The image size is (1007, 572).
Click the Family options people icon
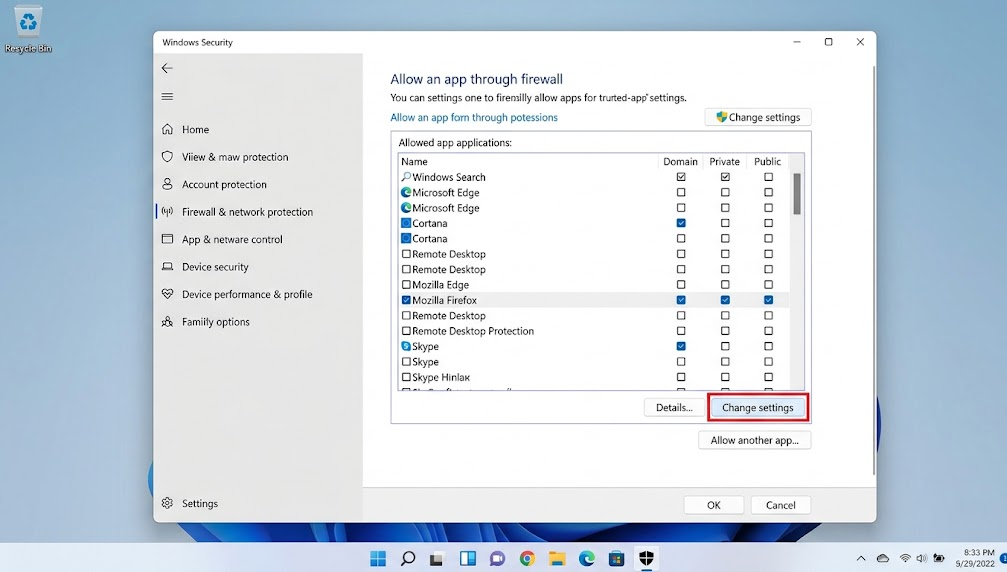[x=168, y=322]
